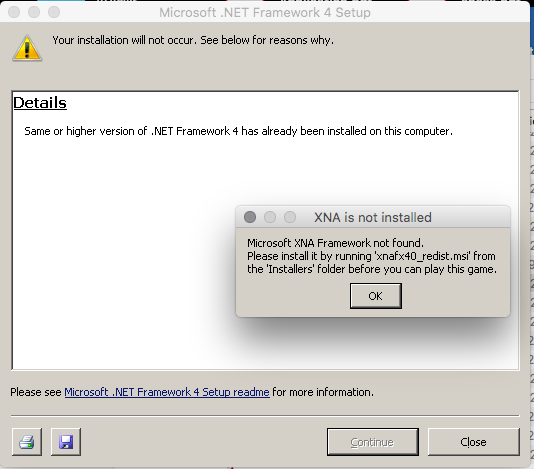Click the 'Microsoft XNA Framework not found' text
534x469 pixels.
tap(335, 243)
